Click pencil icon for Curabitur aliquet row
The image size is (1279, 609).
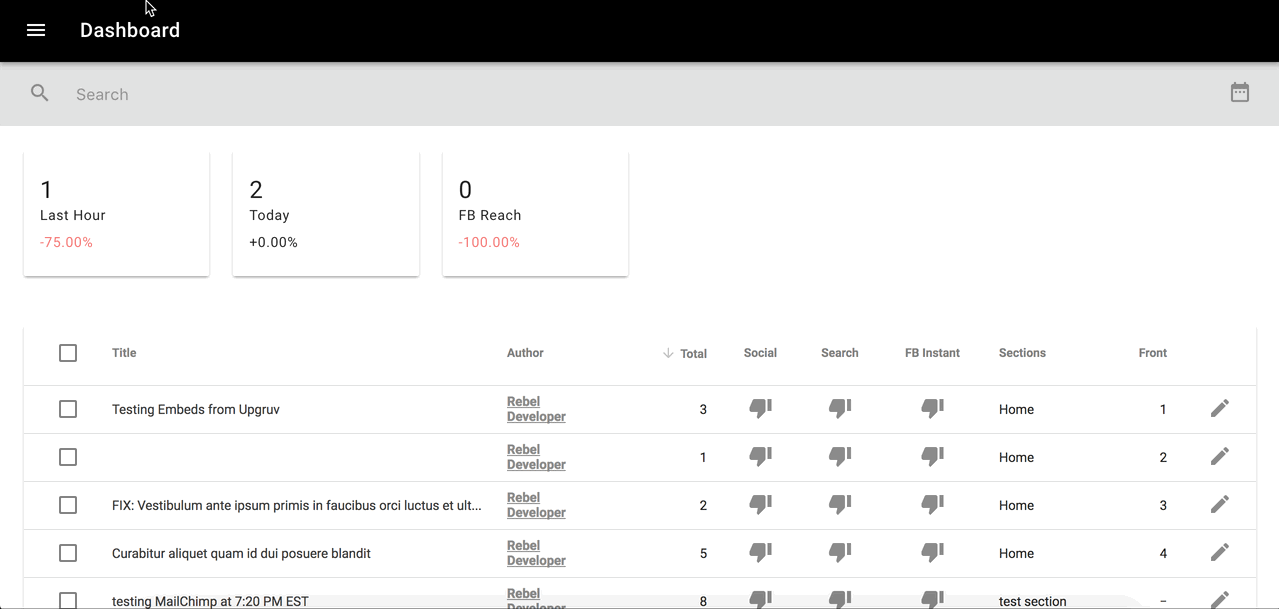(x=1219, y=552)
